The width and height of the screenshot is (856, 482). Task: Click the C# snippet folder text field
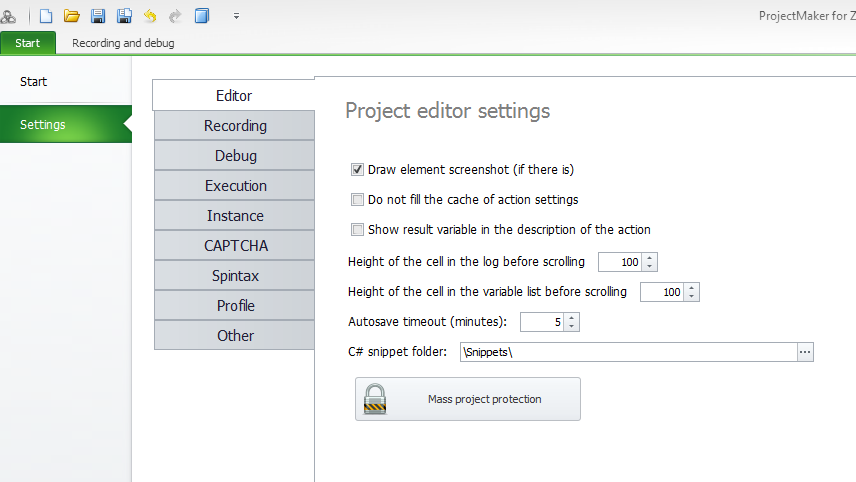pyautogui.click(x=628, y=352)
